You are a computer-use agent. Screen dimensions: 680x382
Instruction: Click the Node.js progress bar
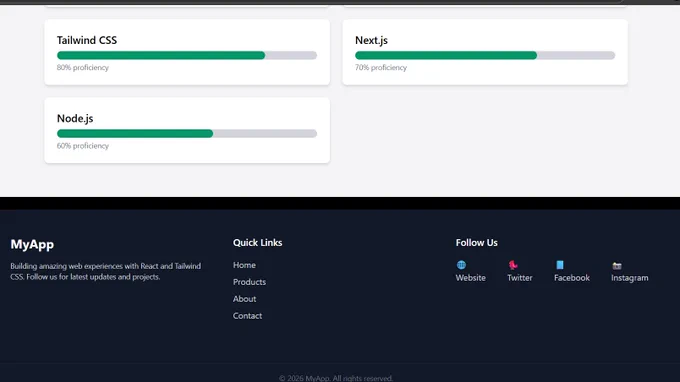(x=187, y=133)
